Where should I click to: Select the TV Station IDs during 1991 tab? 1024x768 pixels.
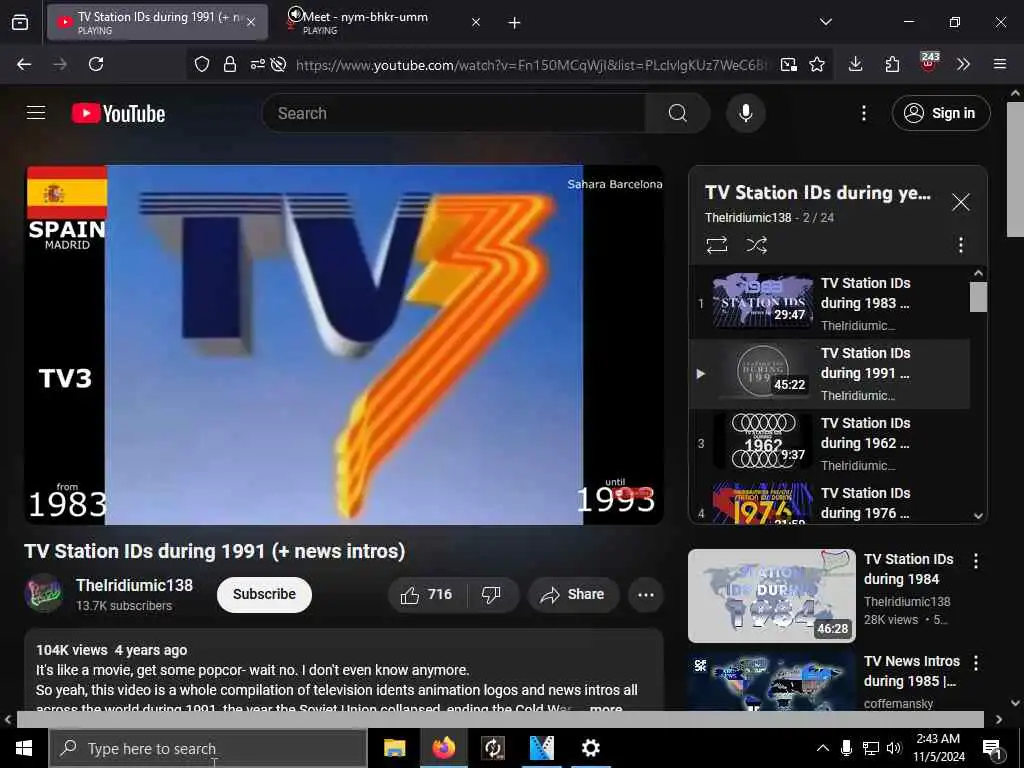(x=157, y=22)
